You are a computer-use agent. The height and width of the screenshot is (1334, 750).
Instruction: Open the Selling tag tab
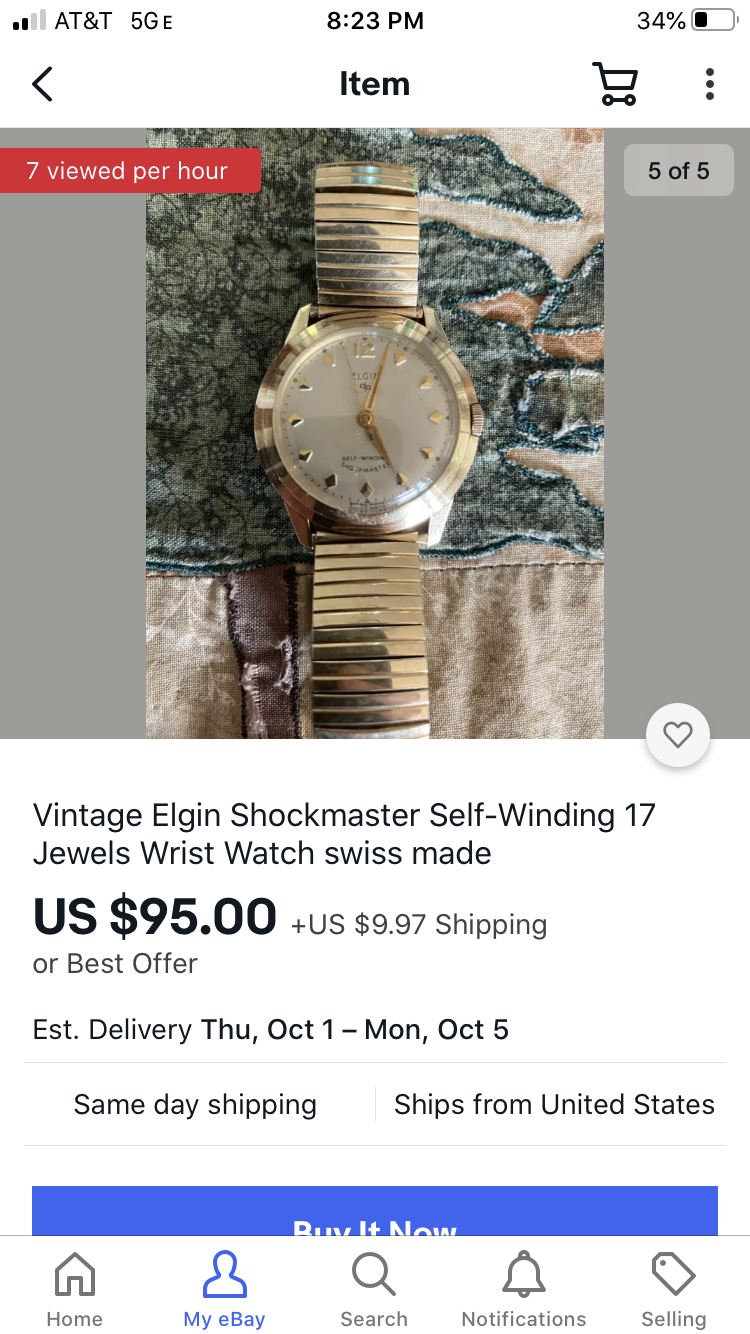coord(674,1289)
